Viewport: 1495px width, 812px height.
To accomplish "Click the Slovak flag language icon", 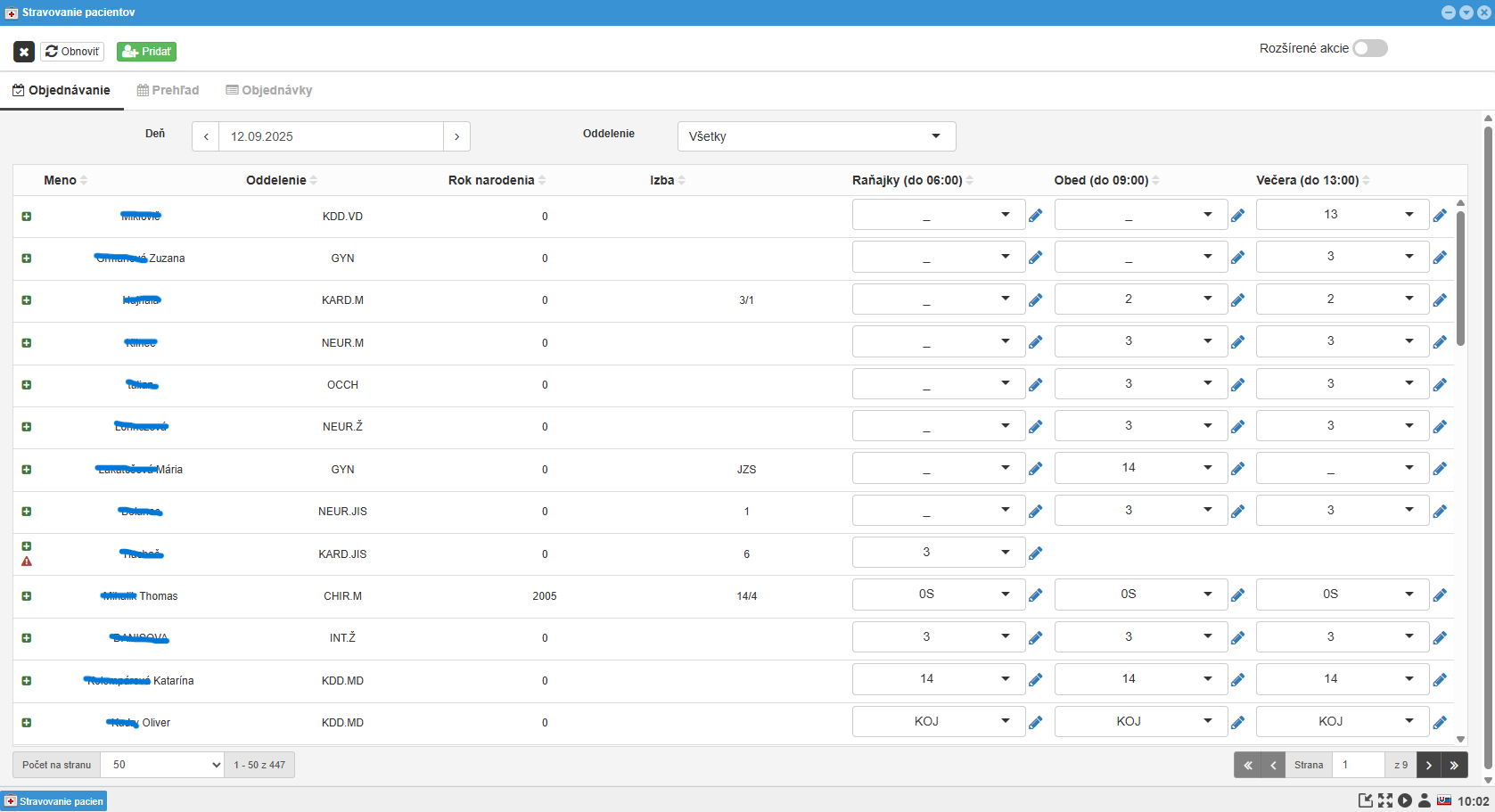I will 1444,800.
